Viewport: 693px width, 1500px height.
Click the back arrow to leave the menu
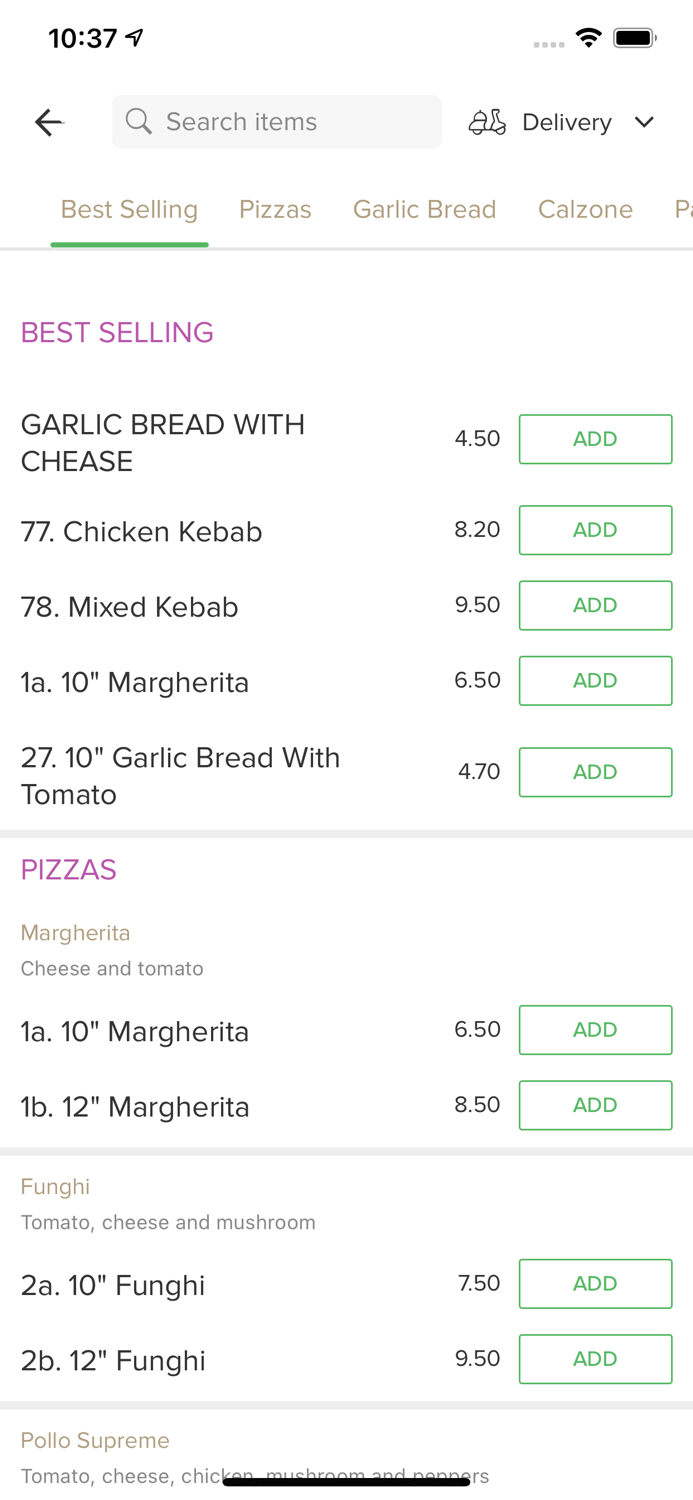48,122
